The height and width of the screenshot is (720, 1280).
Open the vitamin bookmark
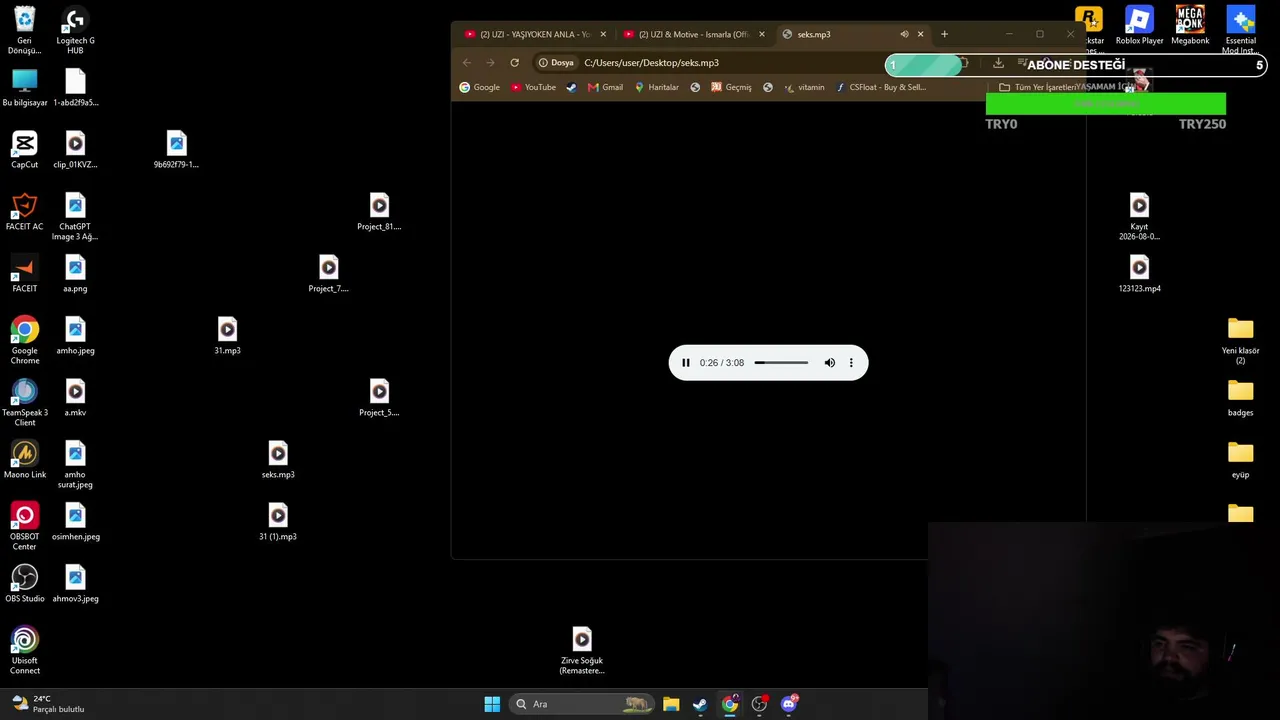tap(804, 87)
